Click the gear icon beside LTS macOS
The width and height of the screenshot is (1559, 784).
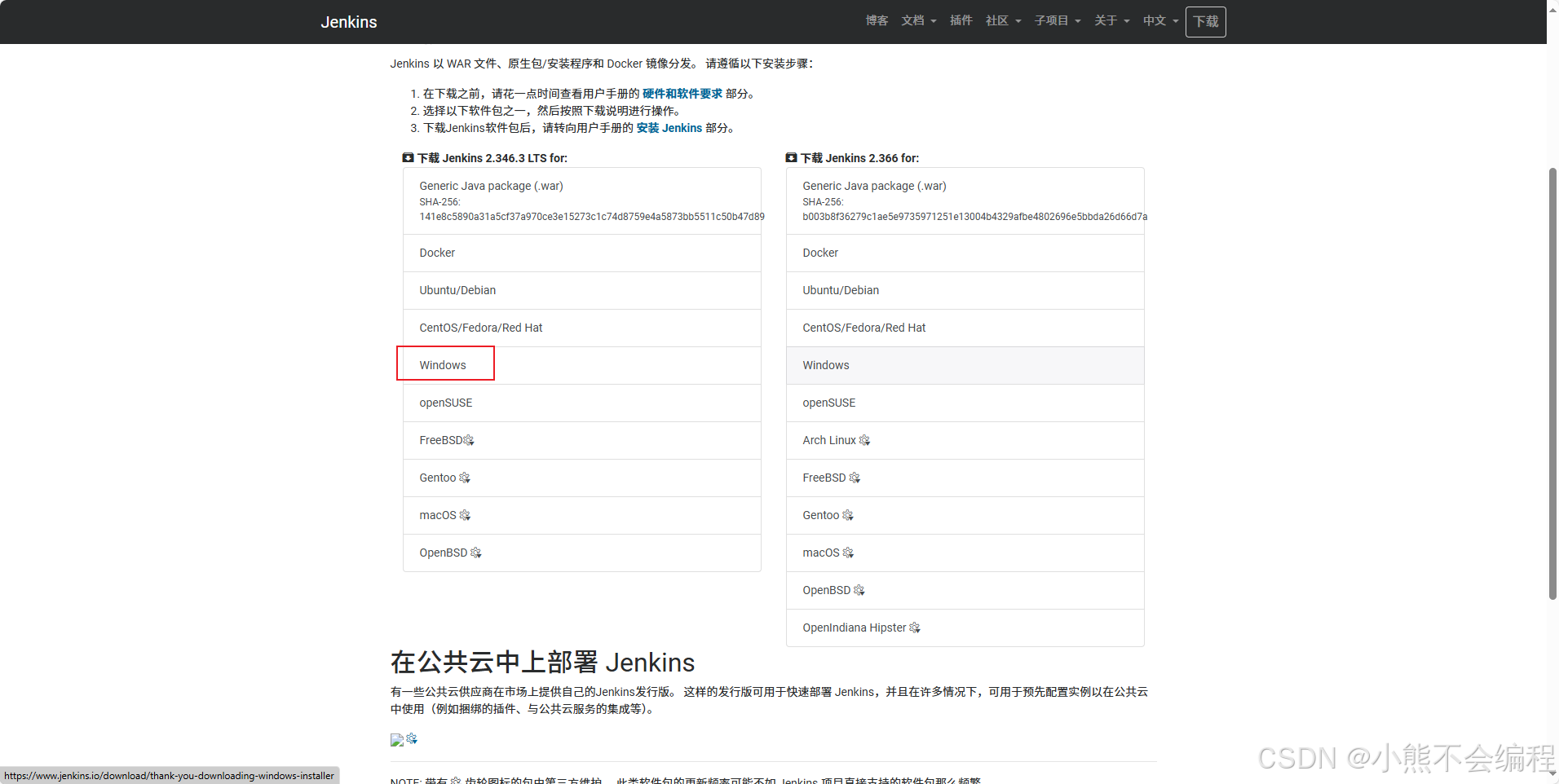pyautogui.click(x=465, y=515)
